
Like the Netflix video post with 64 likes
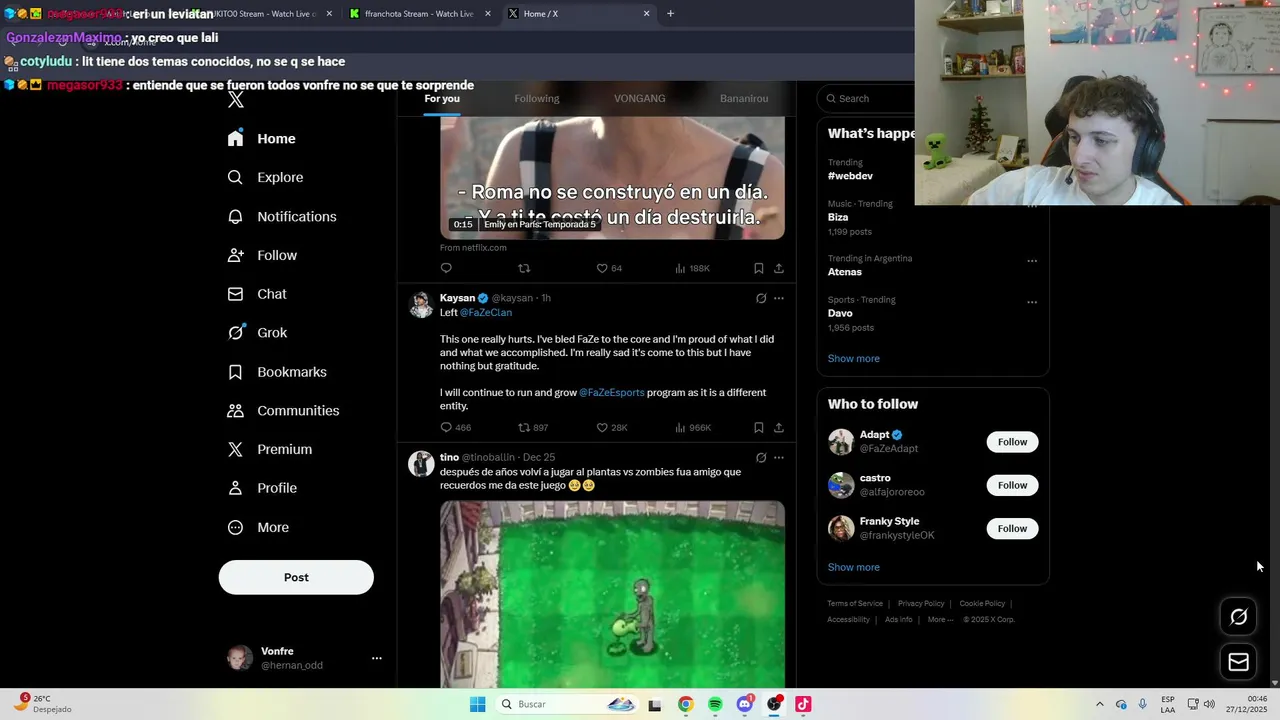[602, 268]
